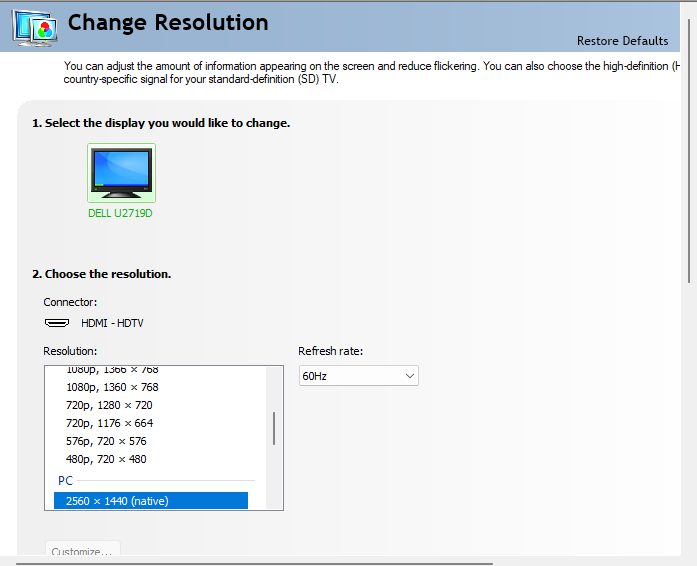Click the HDMI connector icon
The height and width of the screenshot is (566, 697).
tap(57, 323)
